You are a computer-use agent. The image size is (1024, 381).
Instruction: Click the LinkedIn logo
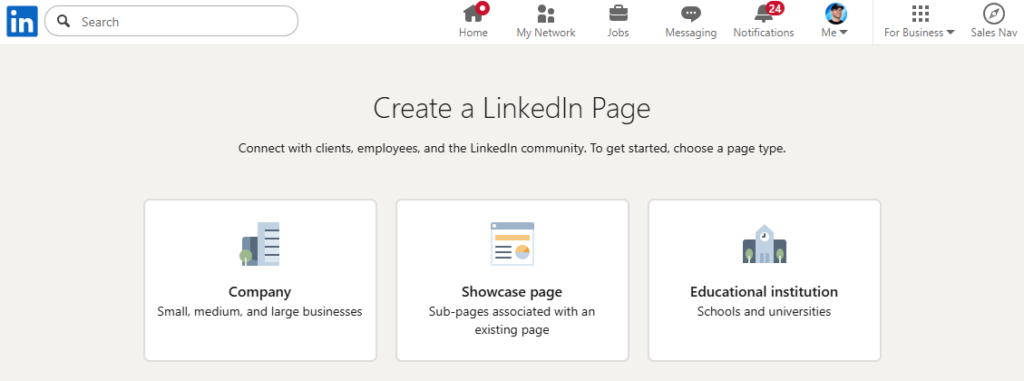(22, 22)
